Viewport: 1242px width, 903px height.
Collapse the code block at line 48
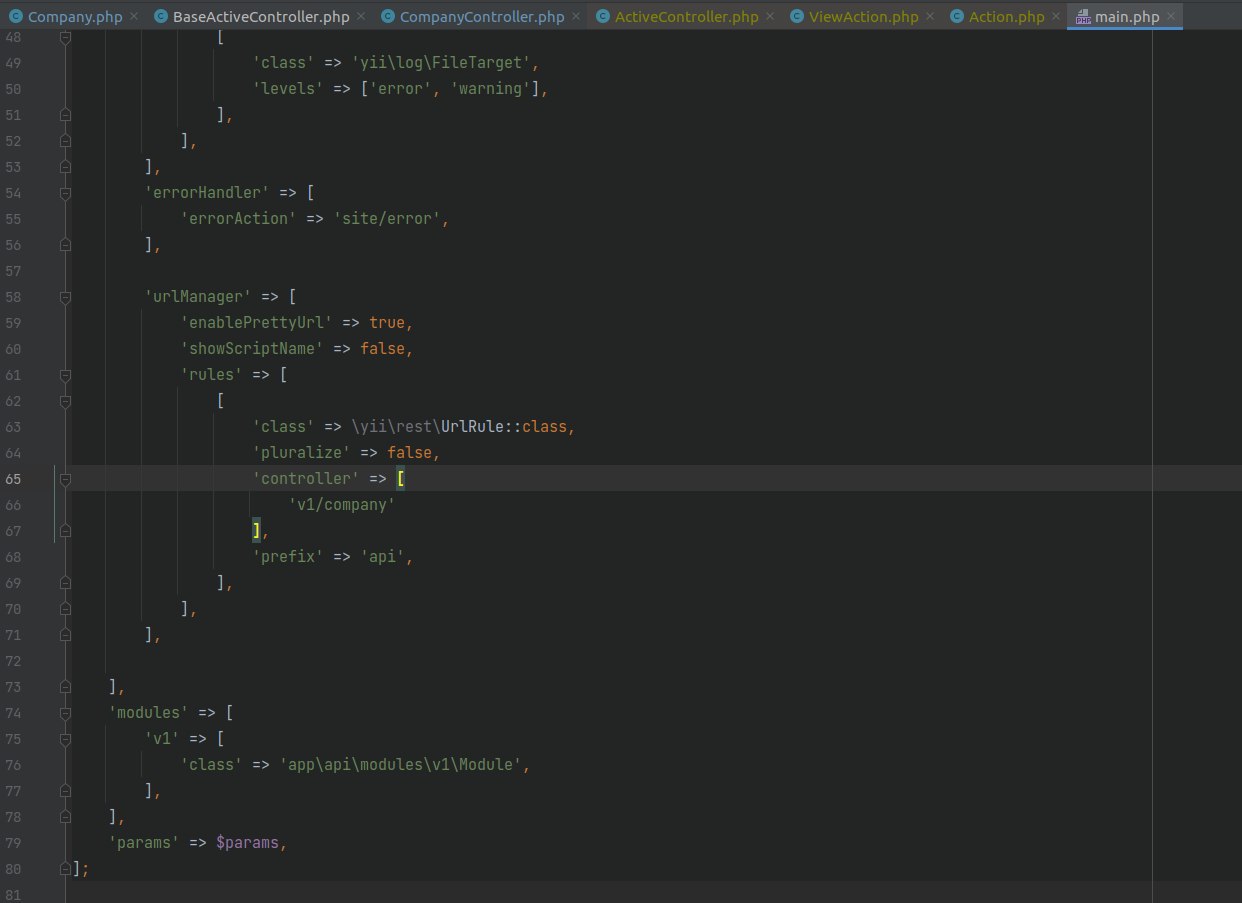tap(65, 37)
